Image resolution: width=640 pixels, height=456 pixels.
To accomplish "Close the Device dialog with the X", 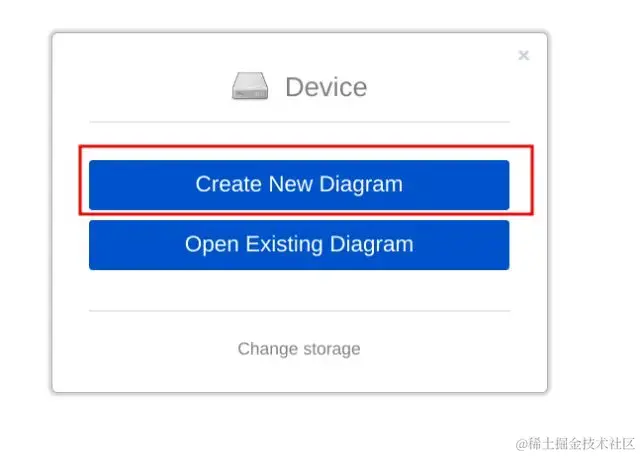I will point(523,56).
